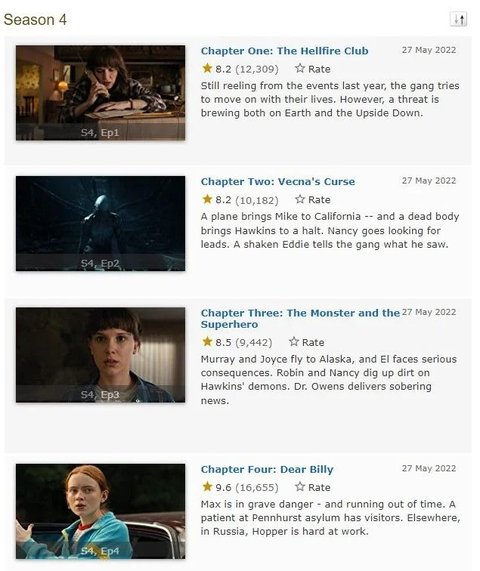Click the S4, Ep1 thumbnail image
The height and width of the screenshot is (571, 480).
pyautogui.click(x=101, y=93)
